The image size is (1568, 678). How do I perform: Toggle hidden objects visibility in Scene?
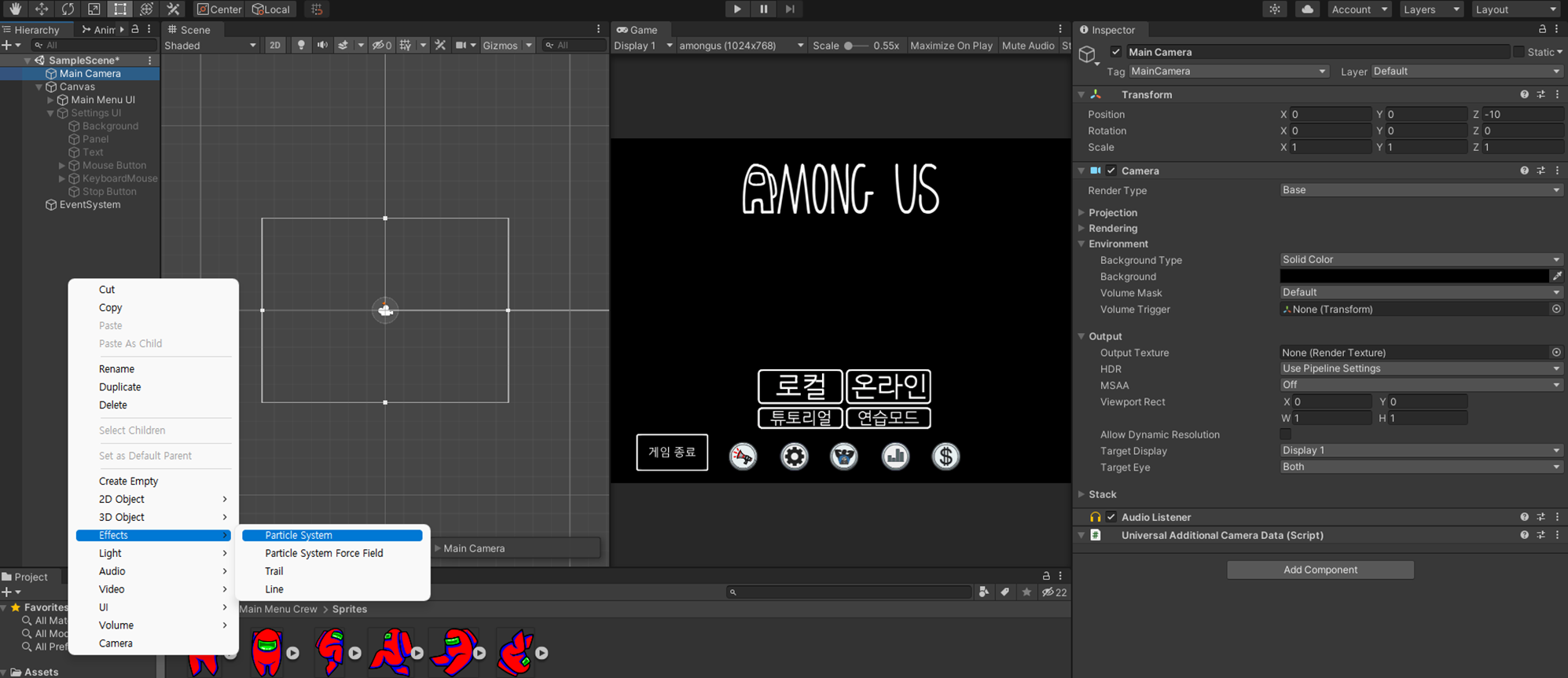click(x=382, y=46)
